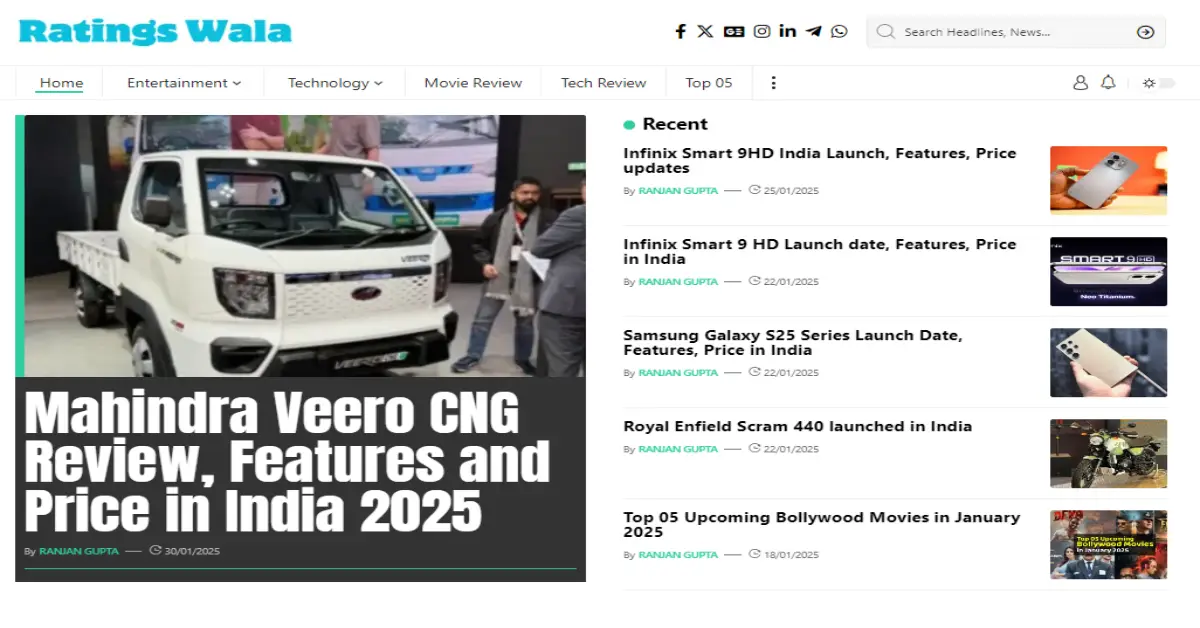The height and width of the screenshot is (628, 1200).
Task: Open the Google News icon
Action: coord(734,32)
